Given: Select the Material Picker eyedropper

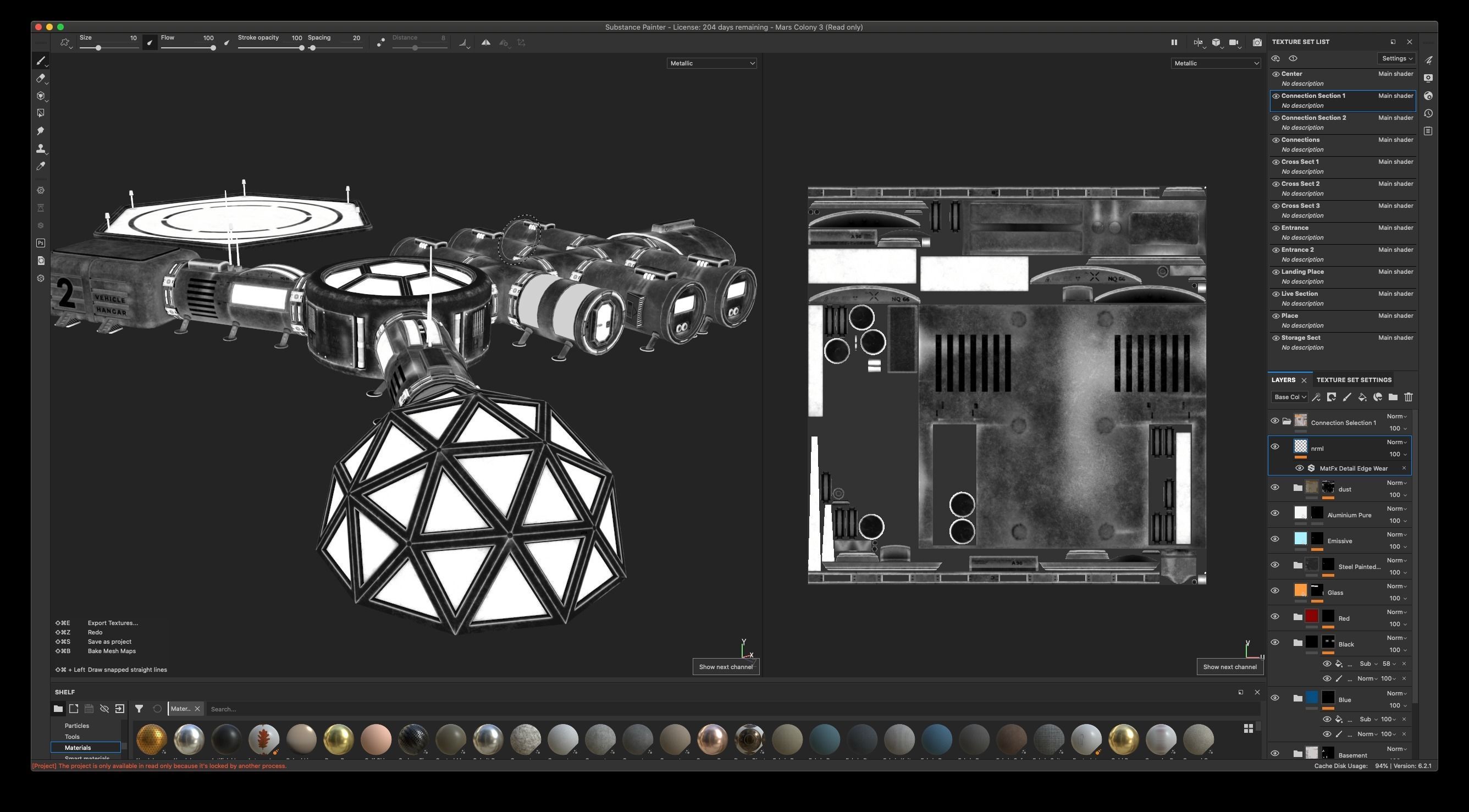Looking at the screenshot, I should (x=41, y=166).
